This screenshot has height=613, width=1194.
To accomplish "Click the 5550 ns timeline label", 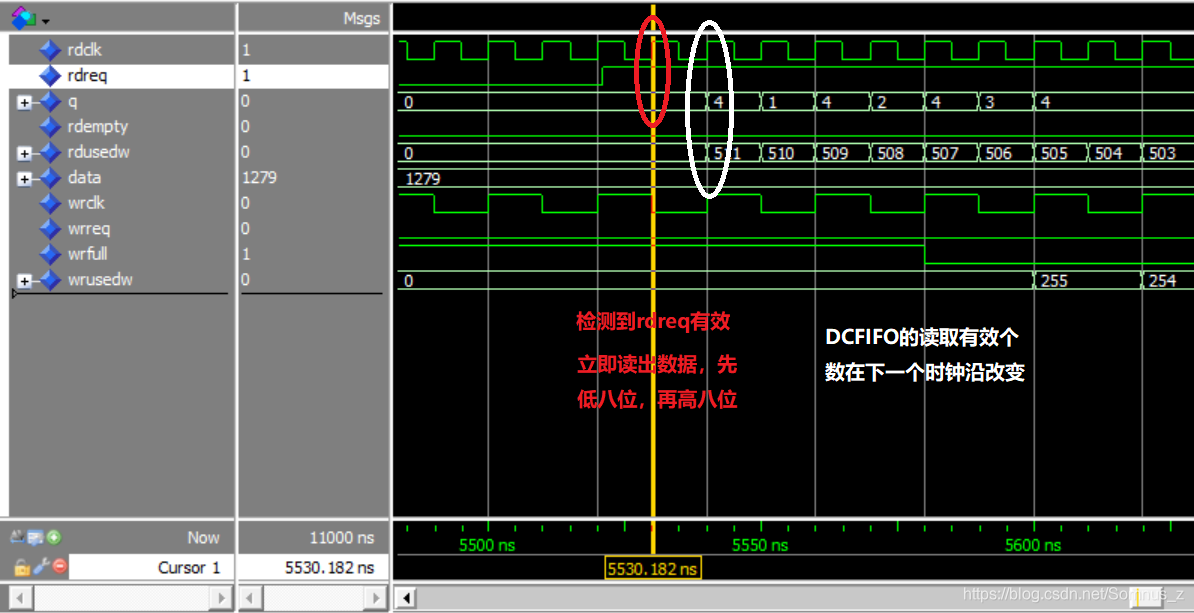I will click(760, 545).
